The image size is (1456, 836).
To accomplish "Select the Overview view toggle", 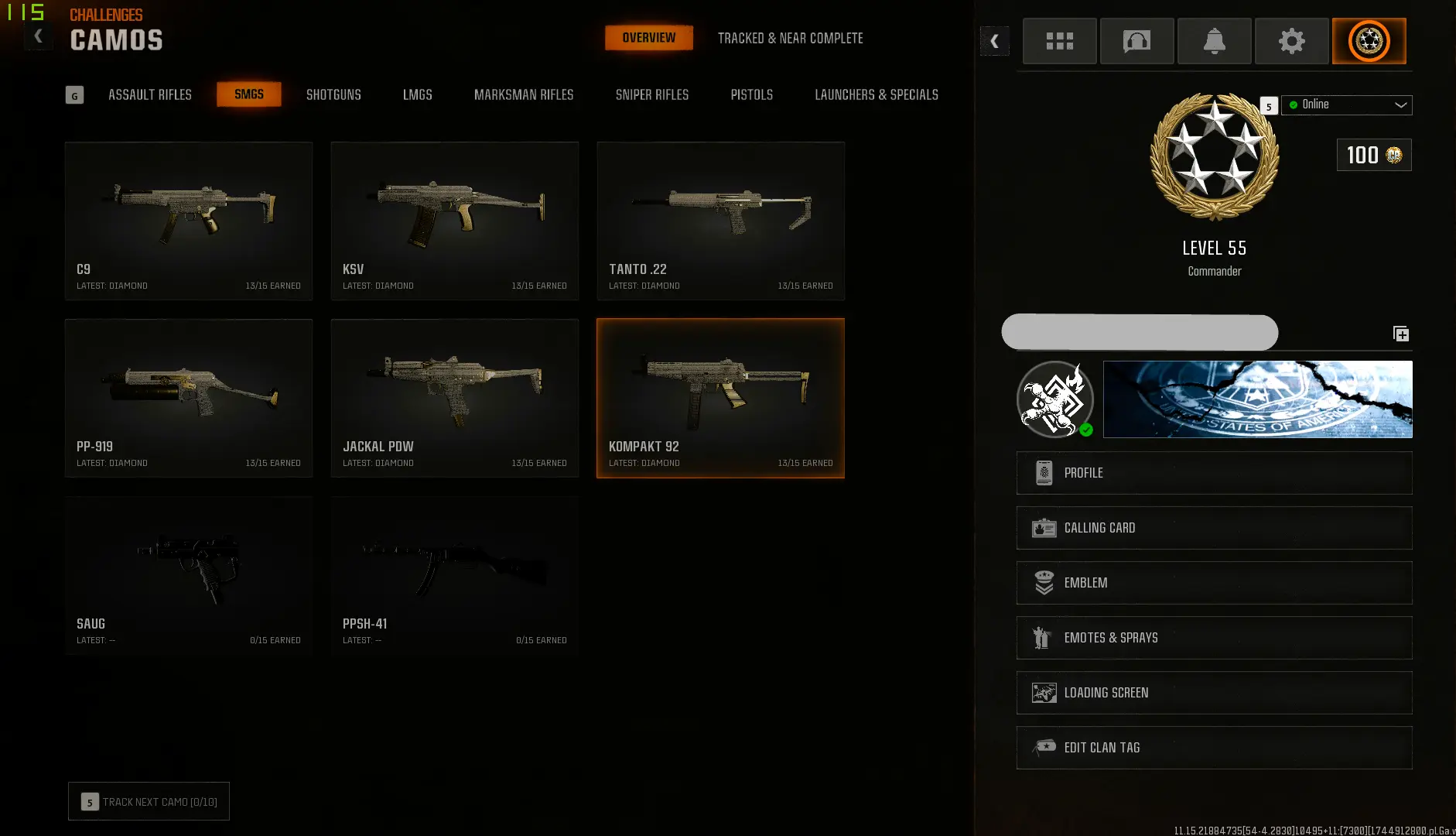I will click(x=649, y=38).
